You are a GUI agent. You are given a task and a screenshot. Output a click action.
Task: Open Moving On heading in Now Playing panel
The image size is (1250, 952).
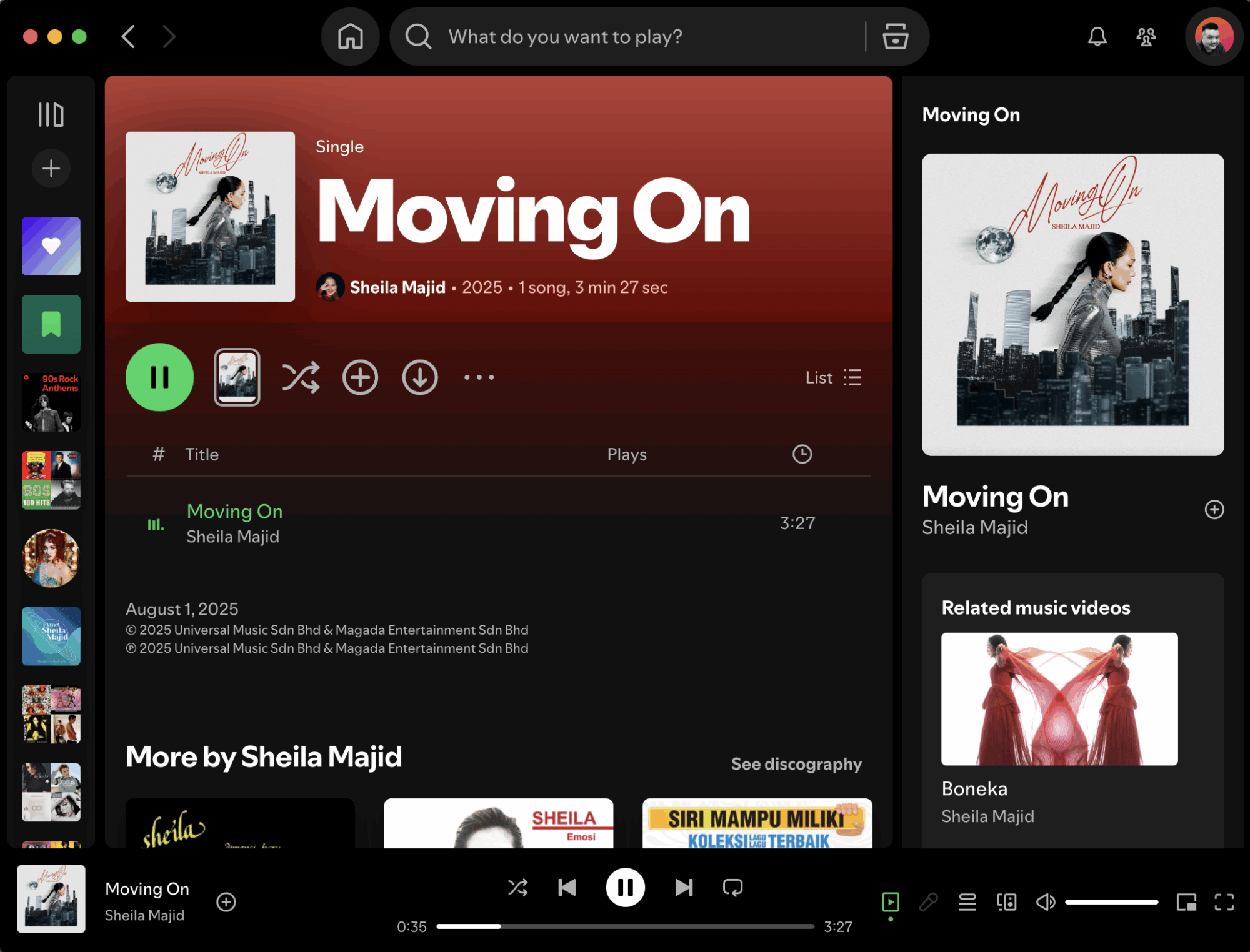click(995, 497)
